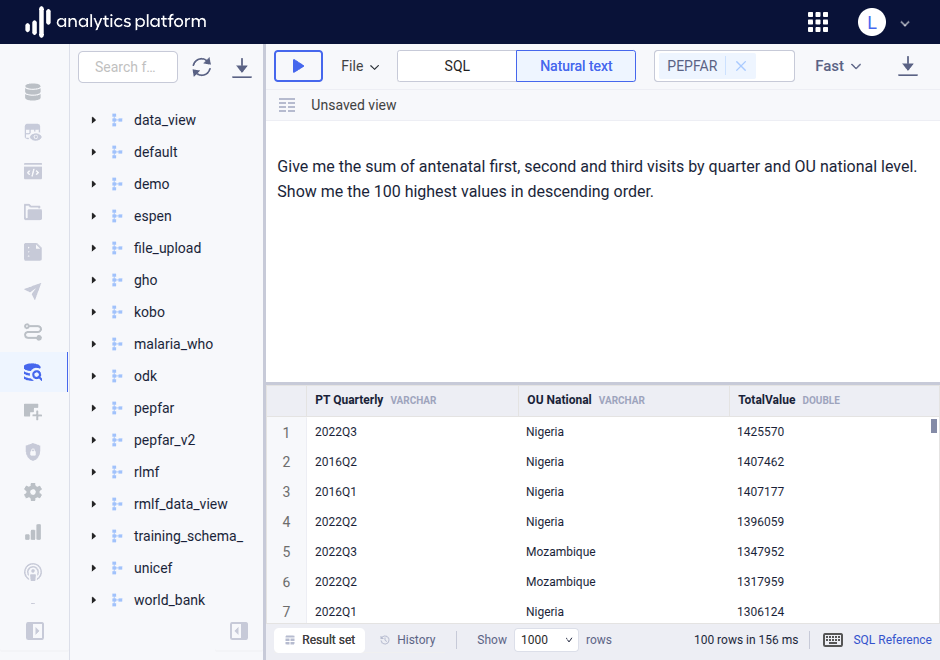Click into the natural text query editor
This screenshot has height=660, width=940.
602,252
